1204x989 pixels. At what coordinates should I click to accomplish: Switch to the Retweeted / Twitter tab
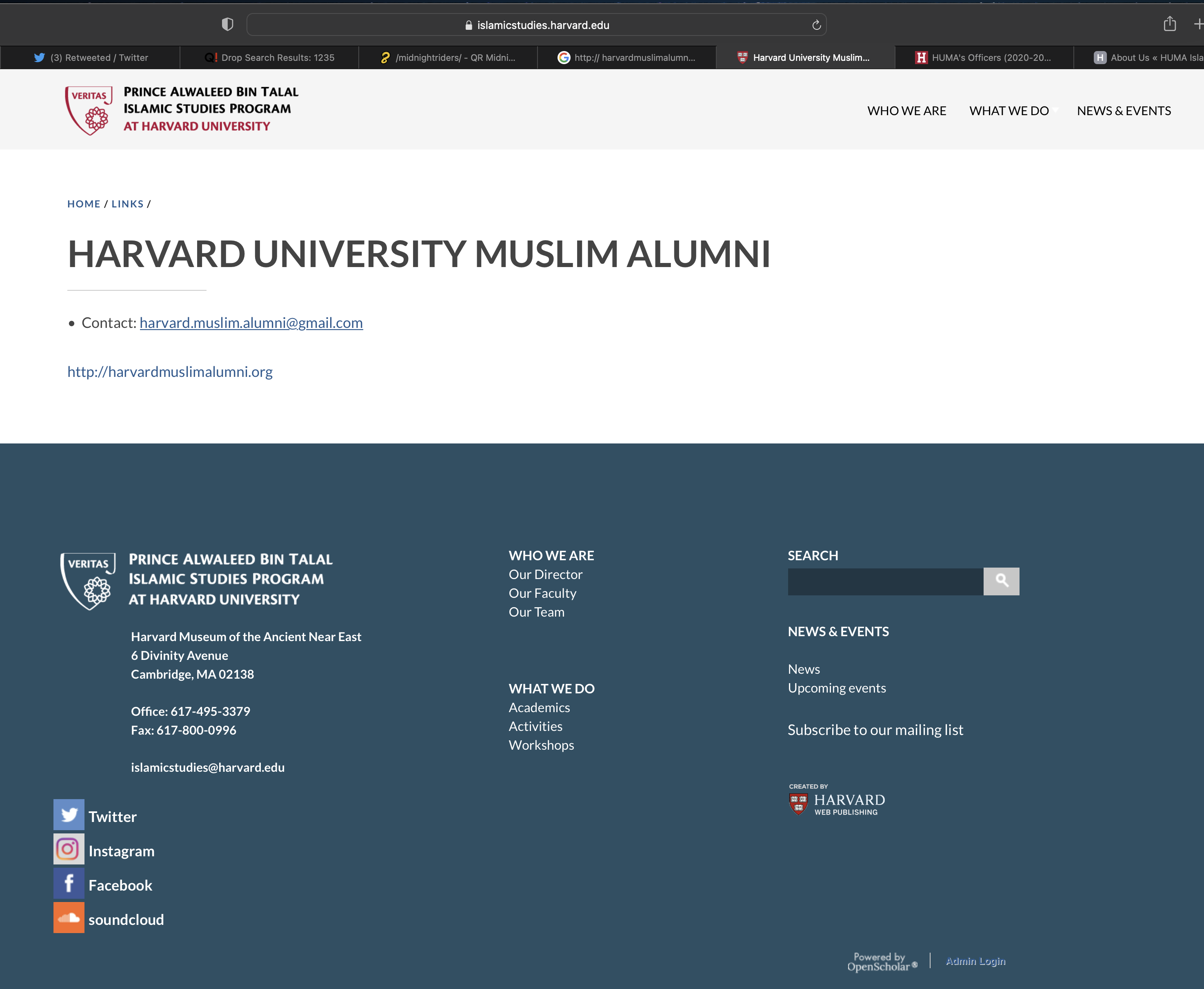point(91,58)
